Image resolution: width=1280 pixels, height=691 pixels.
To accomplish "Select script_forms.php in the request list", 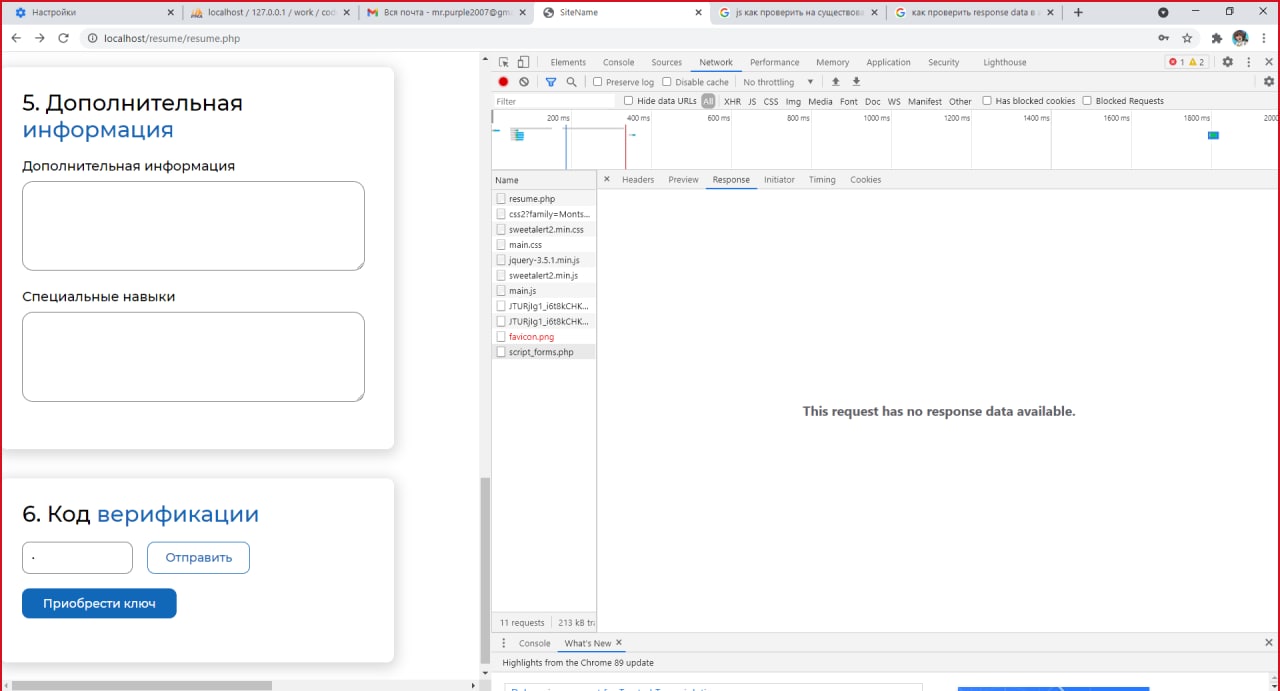I will pos(540,352).
